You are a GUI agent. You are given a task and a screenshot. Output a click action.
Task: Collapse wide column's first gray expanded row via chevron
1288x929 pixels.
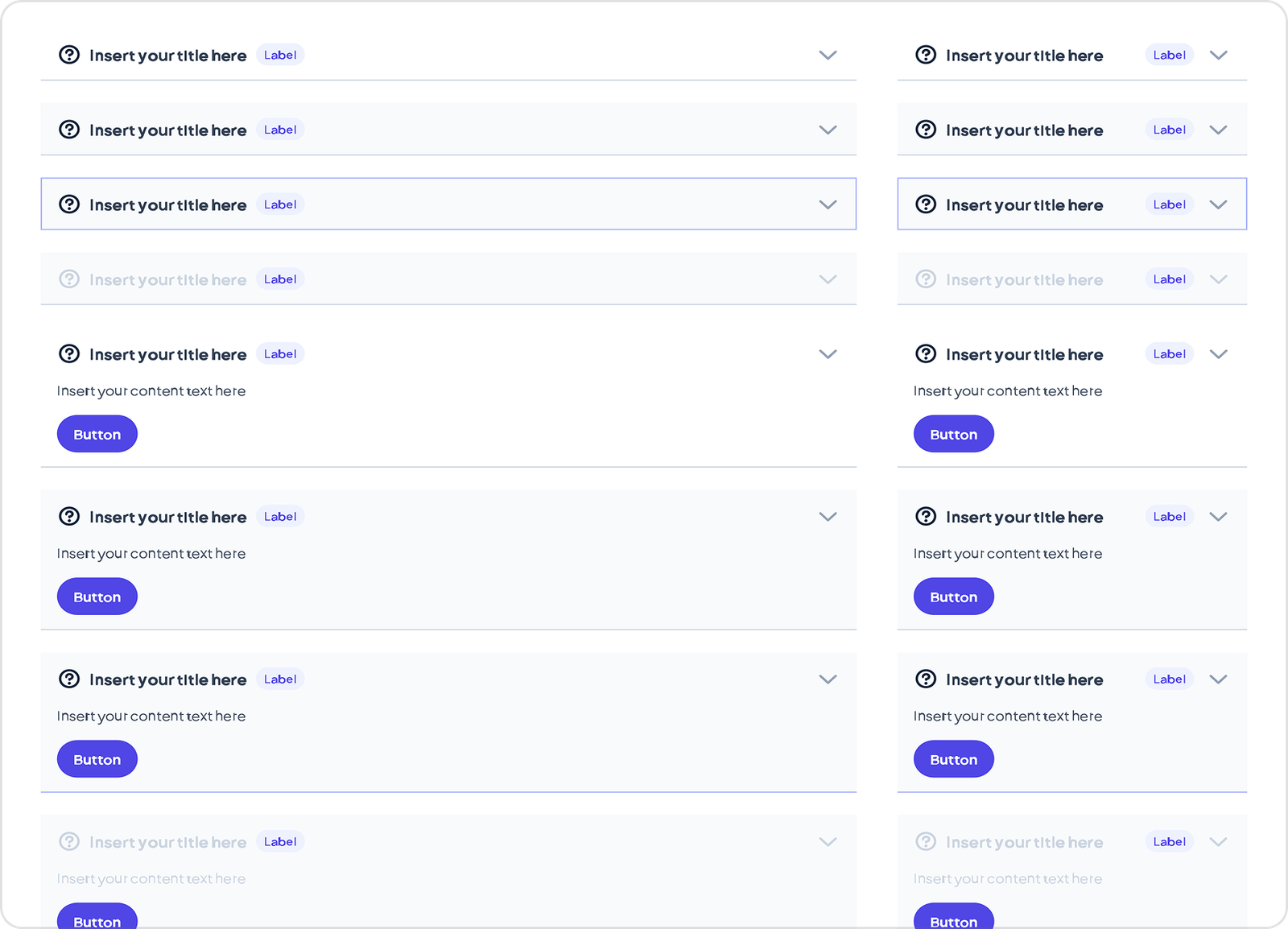pos(828,518)
